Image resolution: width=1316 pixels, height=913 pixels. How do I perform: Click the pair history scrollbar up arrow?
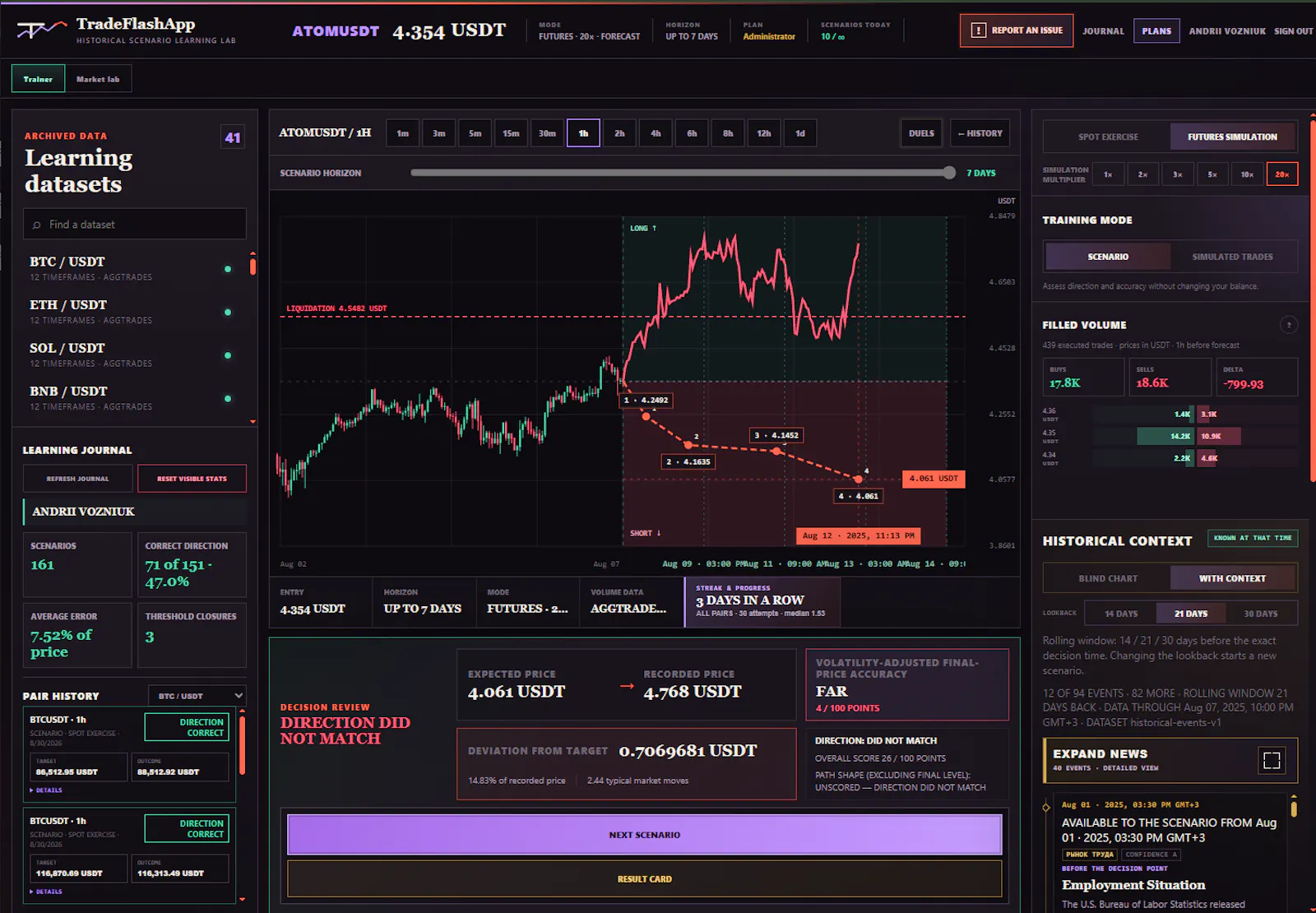coord(242,711)
